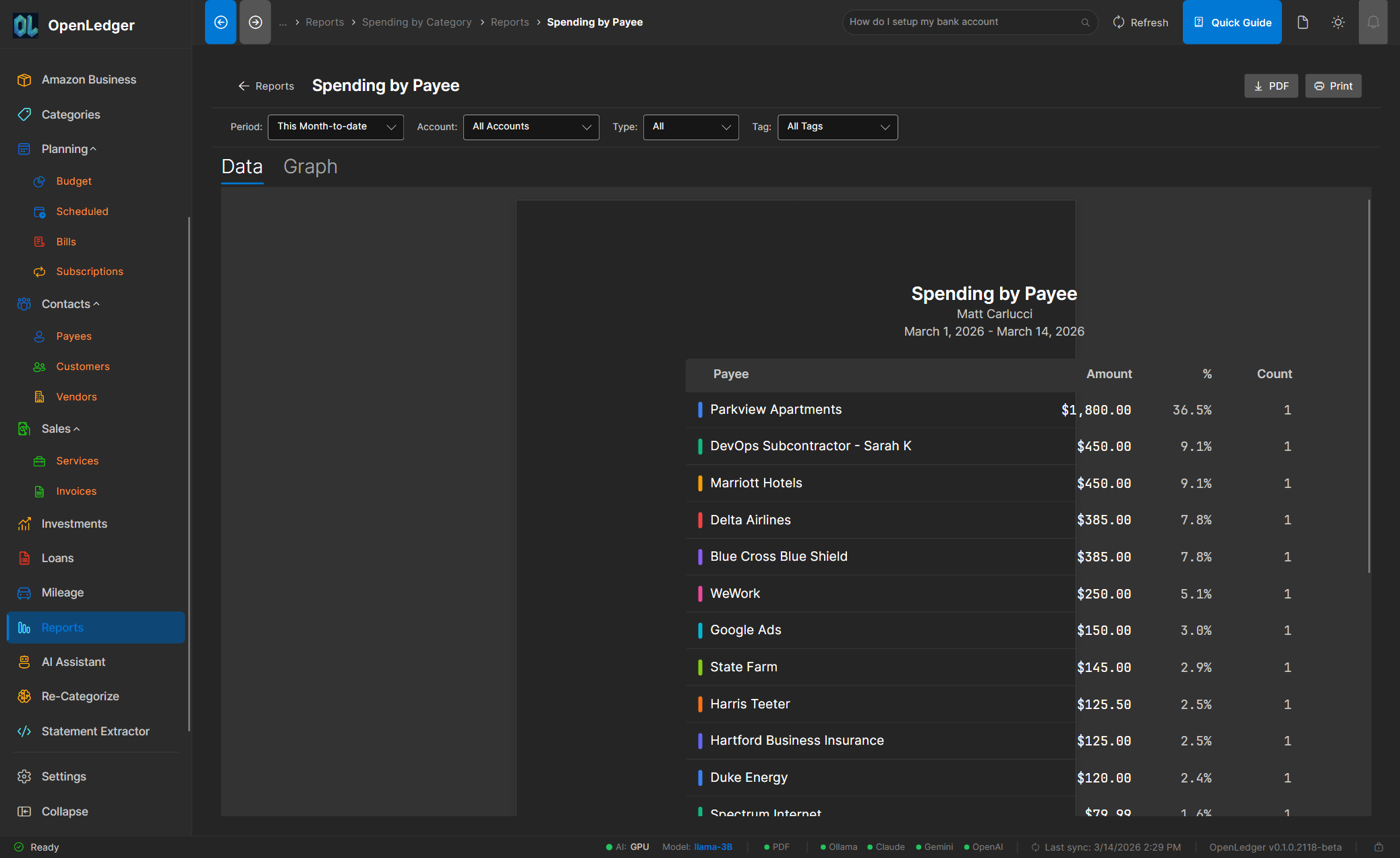Click the green color bar next to WeWork

700,593
